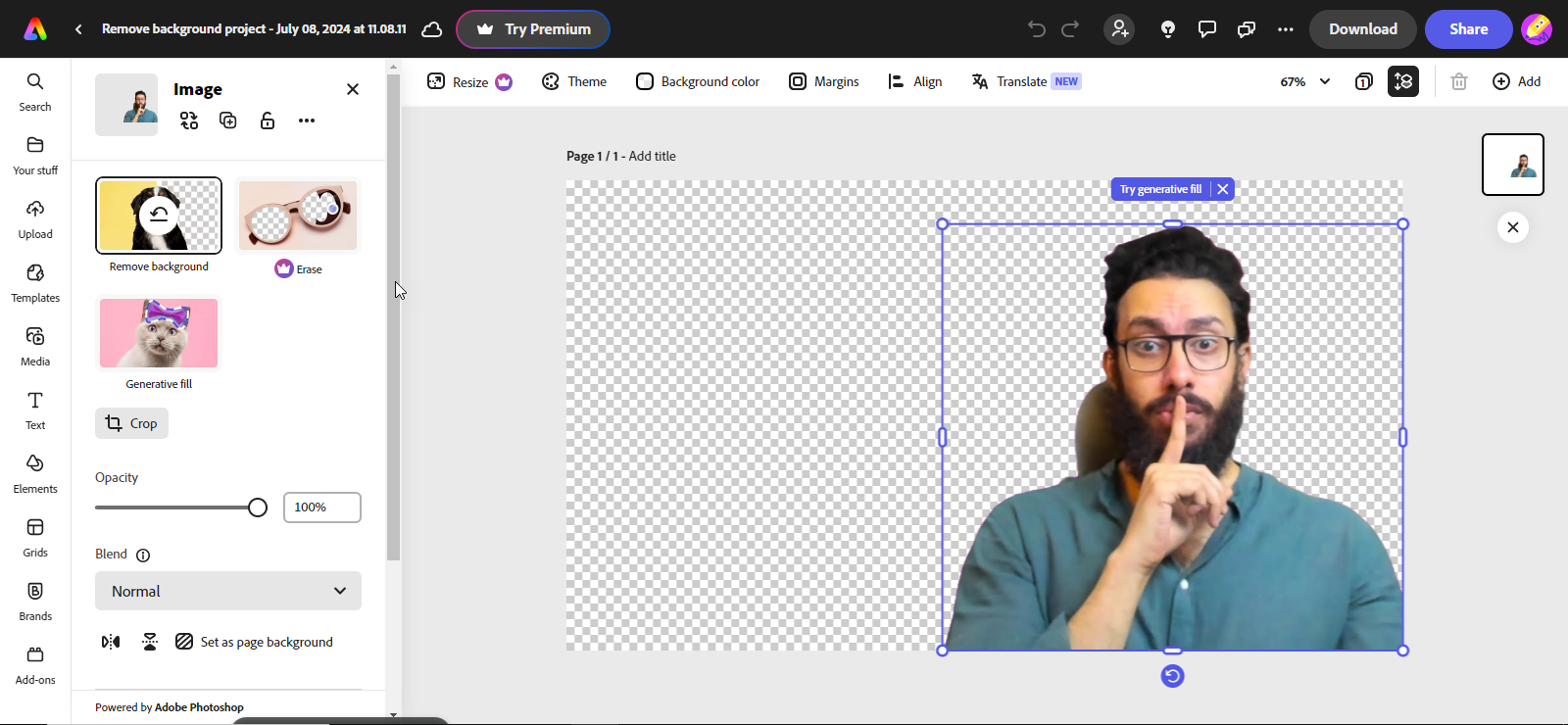
Task: Toggle the layers stack panel icon
Action: (1403, 81)
